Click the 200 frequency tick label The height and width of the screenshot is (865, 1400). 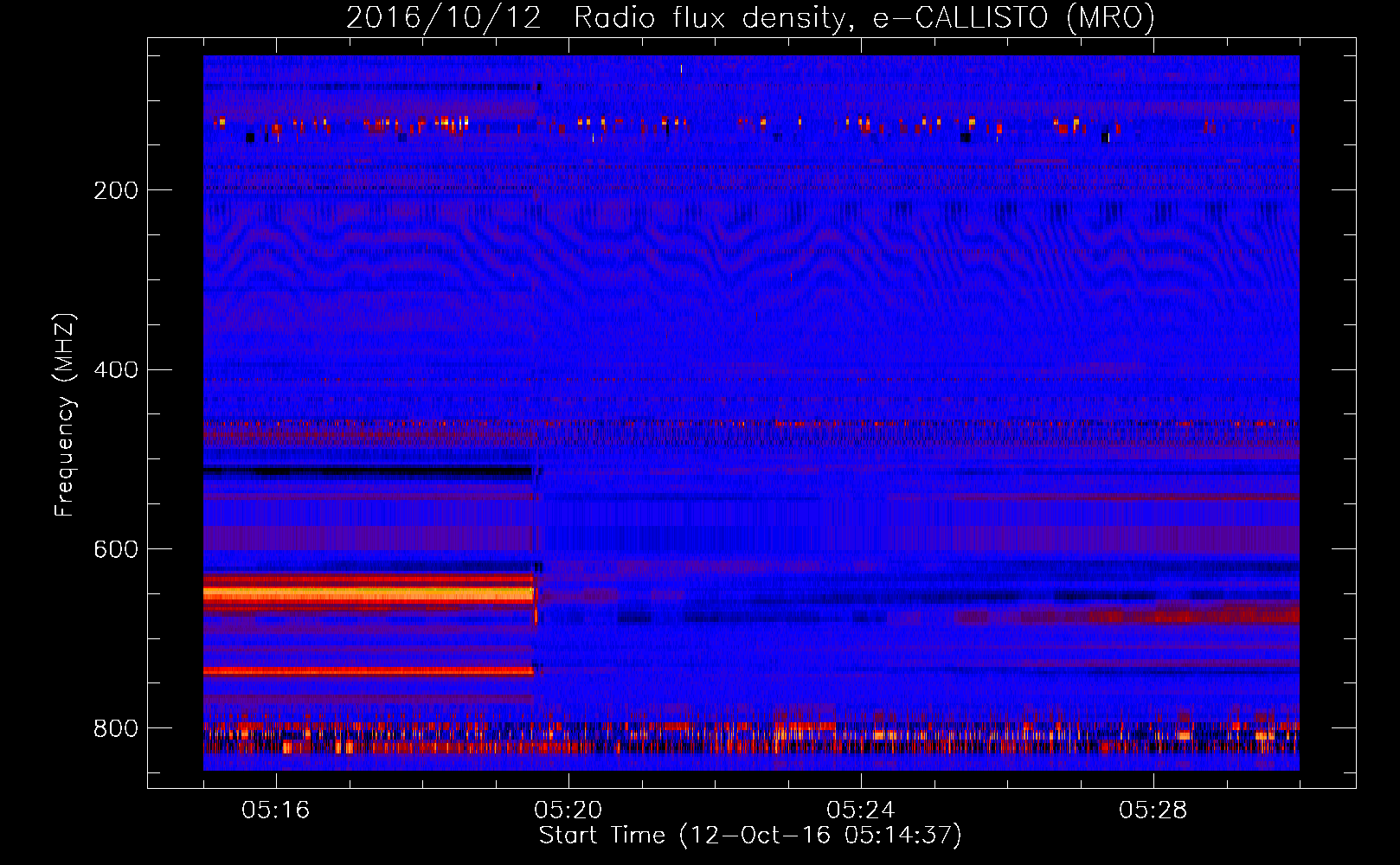click(116, 190)
